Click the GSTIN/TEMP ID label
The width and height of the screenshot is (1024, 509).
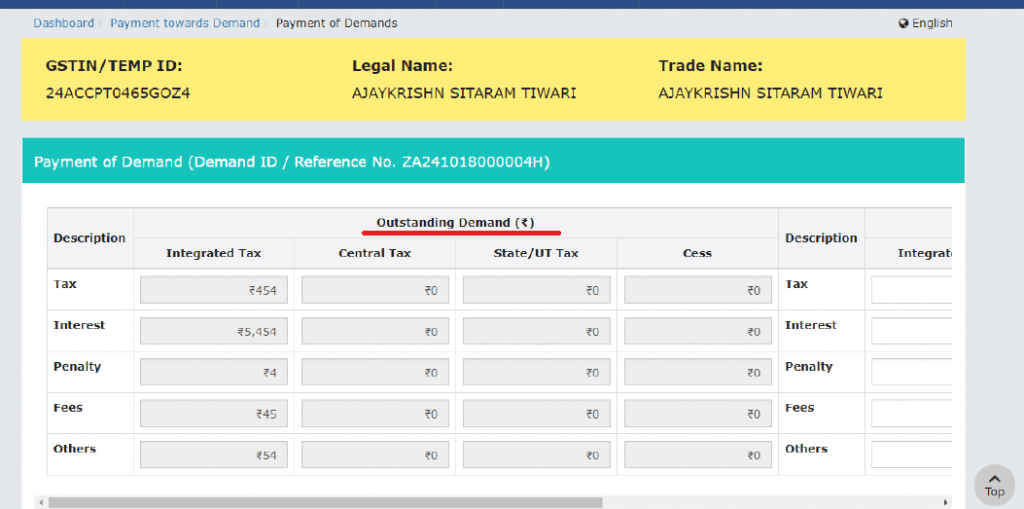(x=114, y=66)
